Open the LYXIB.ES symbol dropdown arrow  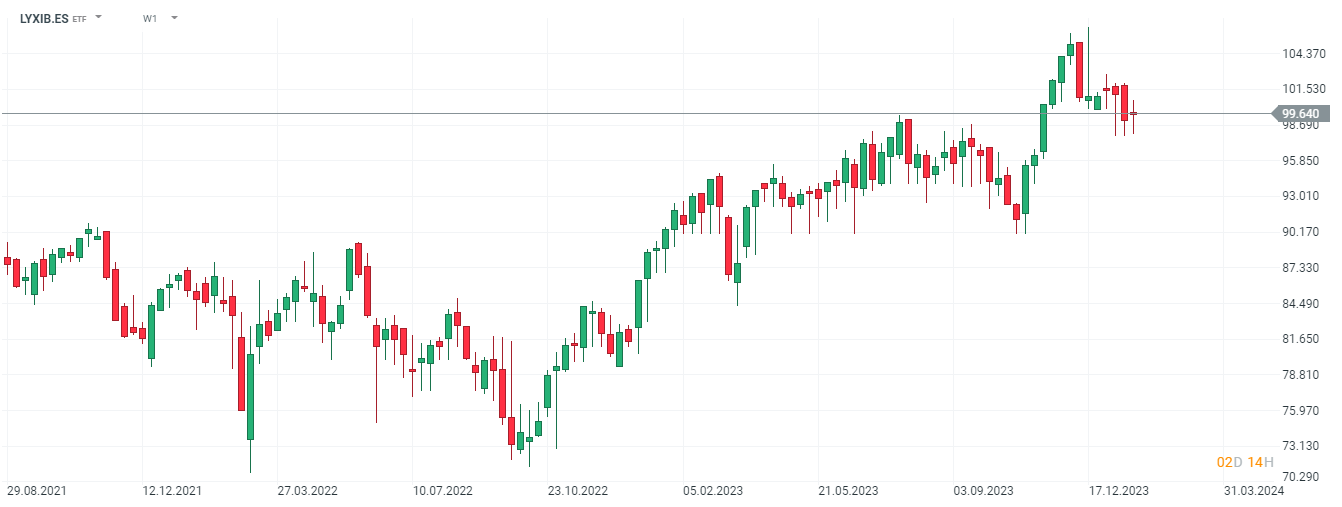(99, 18)
